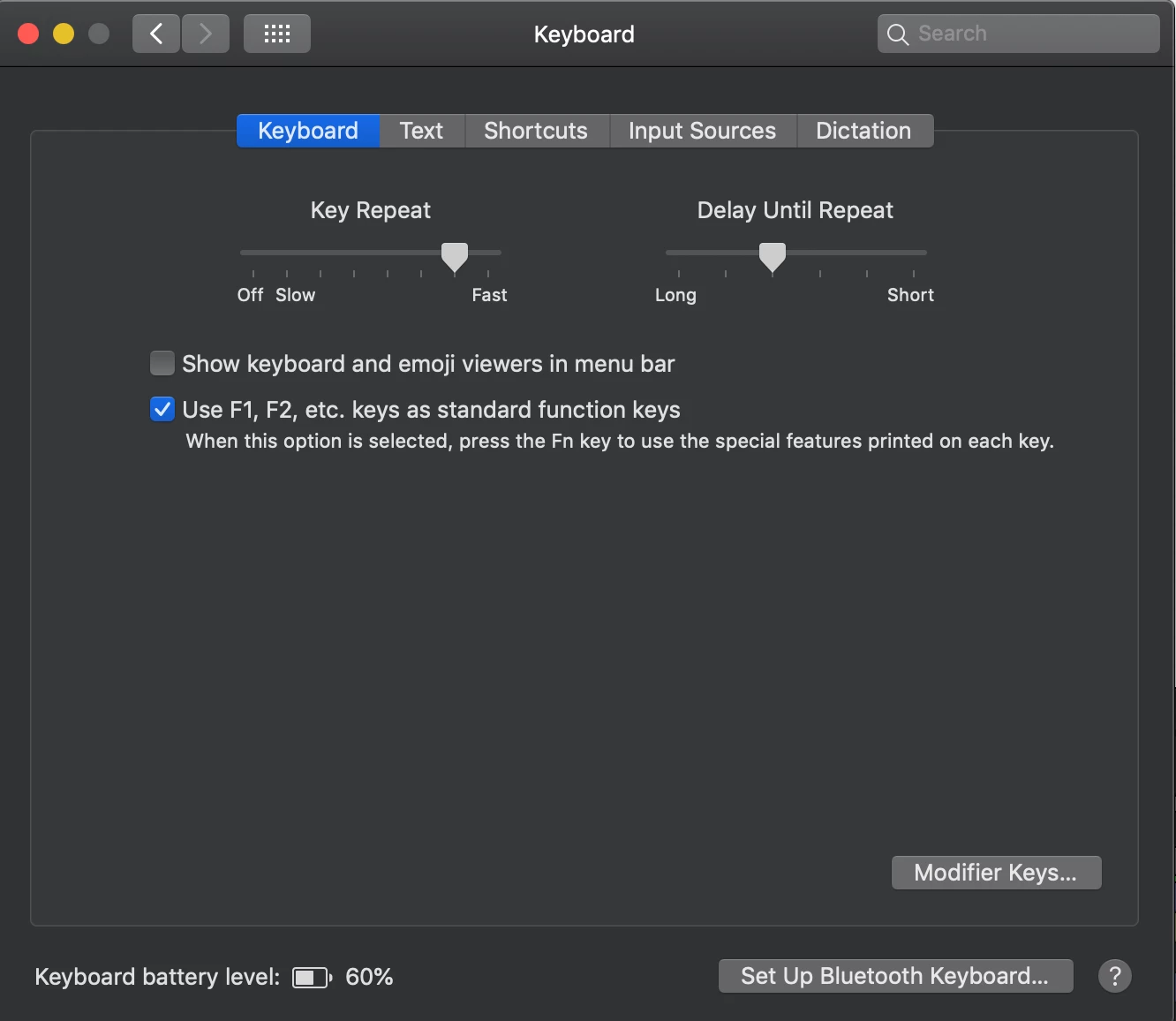Click the Keyboard battery level label
This screenshot has height=1021, width=1176.
pyautogui.click(x=157, y=977)
